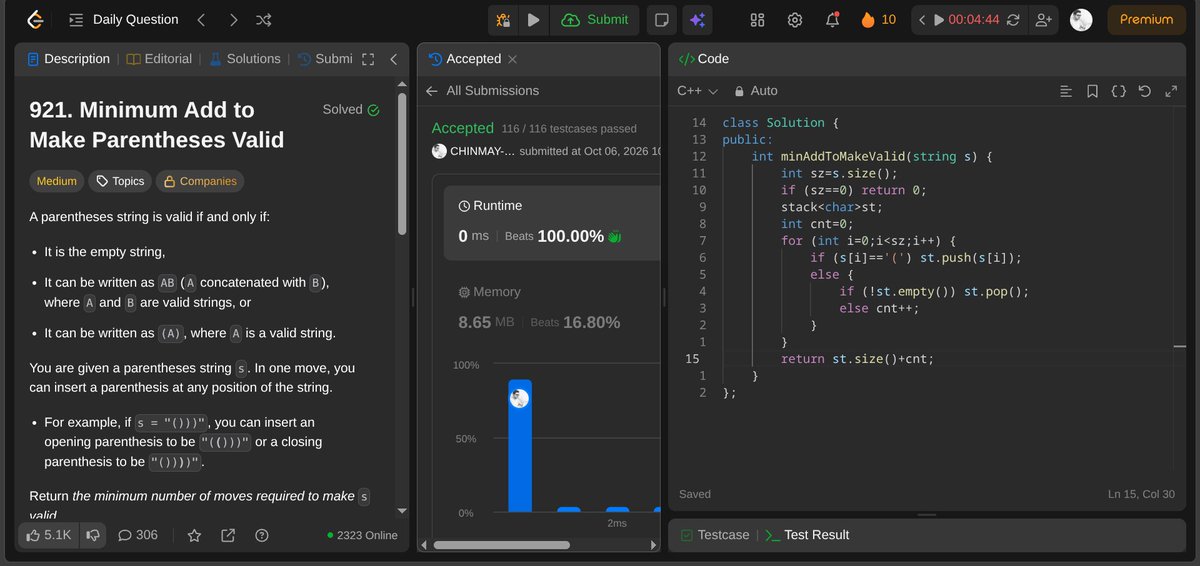Click the Medium difficulty tag

(x=56, y=181)
